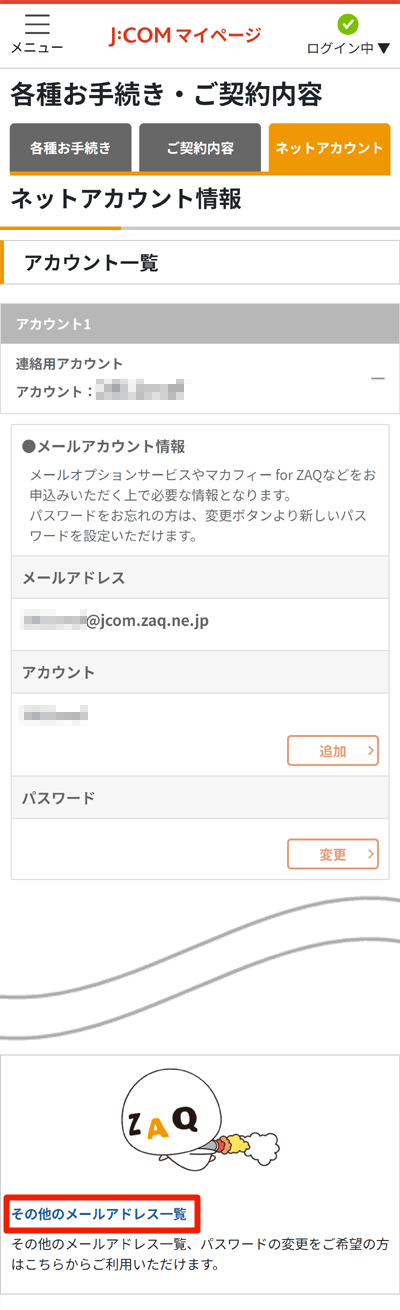Image resolution: width=400 pixels, height=1310 pixels.
Task: Click the arrow on the 追加 button
Action: pyautogui.click(x=370, y=751)
